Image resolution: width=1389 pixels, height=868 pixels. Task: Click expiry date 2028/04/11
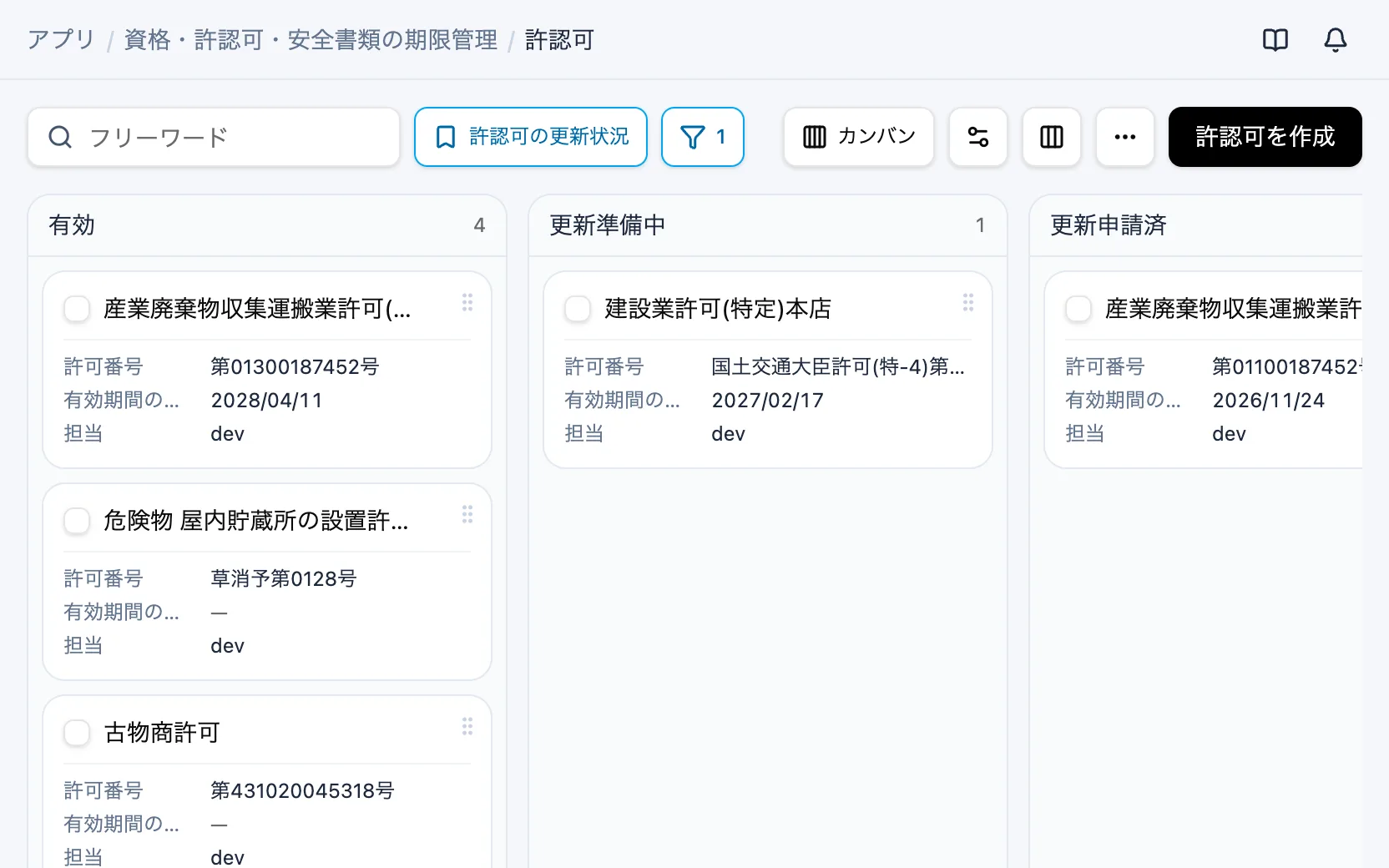(x=266, y=401)
